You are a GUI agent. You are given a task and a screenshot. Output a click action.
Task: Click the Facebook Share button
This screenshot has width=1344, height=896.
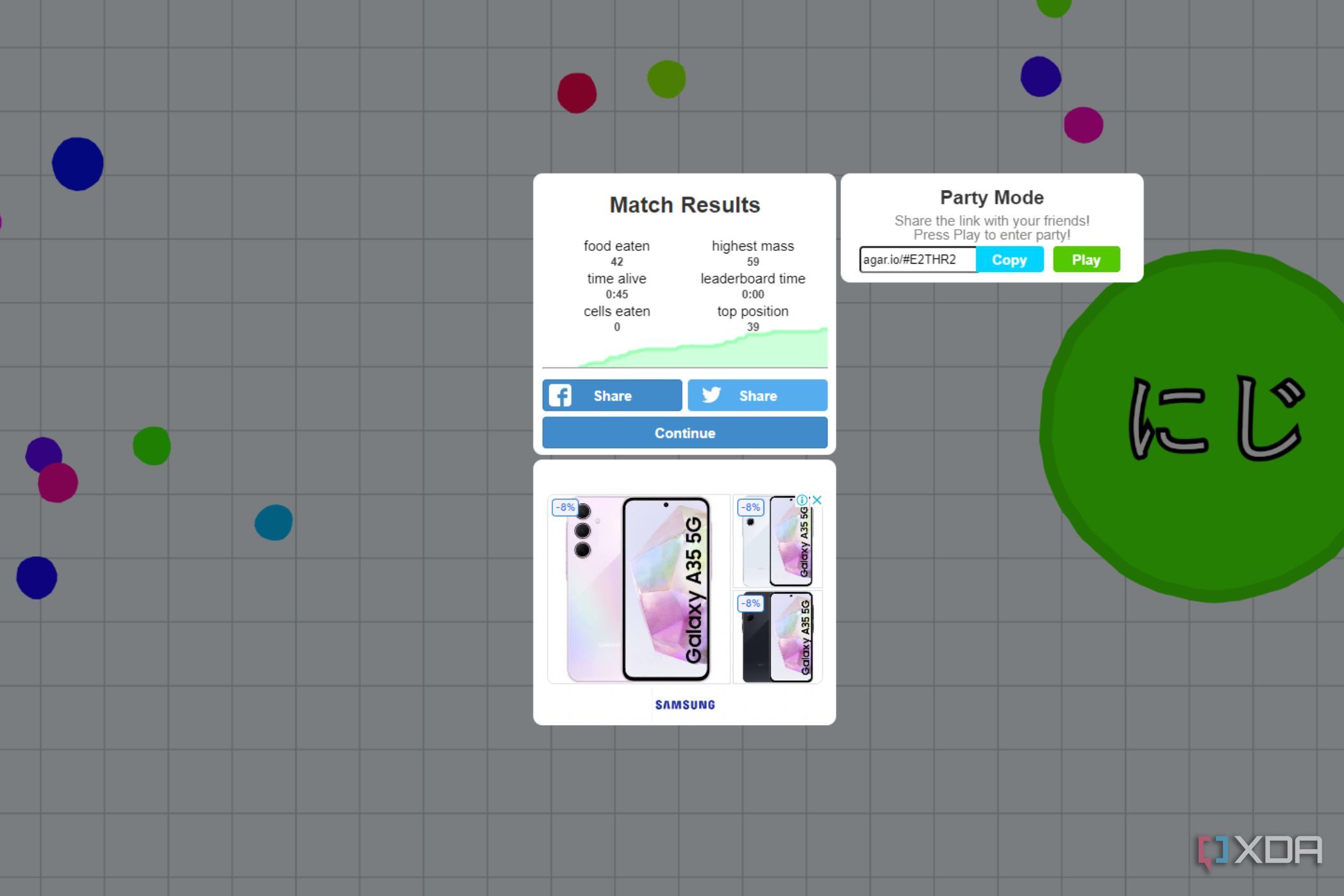click(x=612, y=396)
